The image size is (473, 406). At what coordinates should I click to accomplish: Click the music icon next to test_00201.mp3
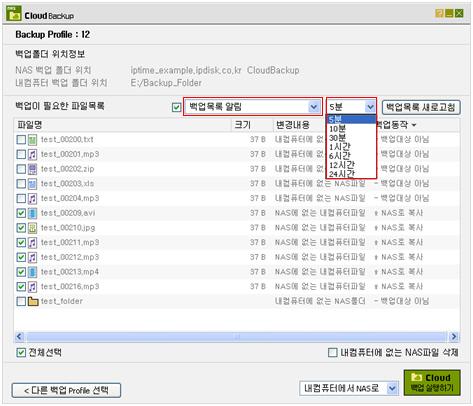tap(32, 154)
